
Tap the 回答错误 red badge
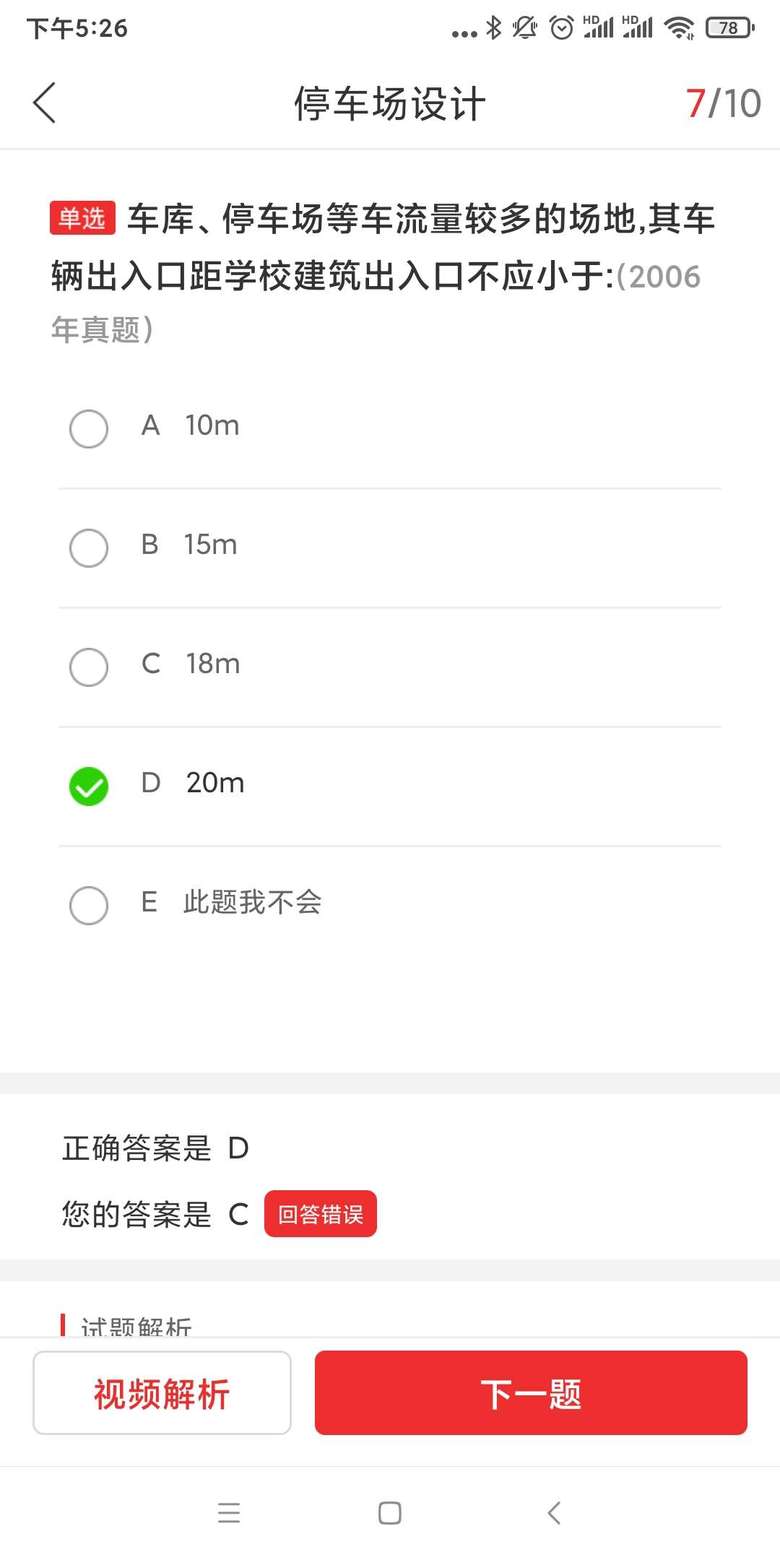(320, 1215)
